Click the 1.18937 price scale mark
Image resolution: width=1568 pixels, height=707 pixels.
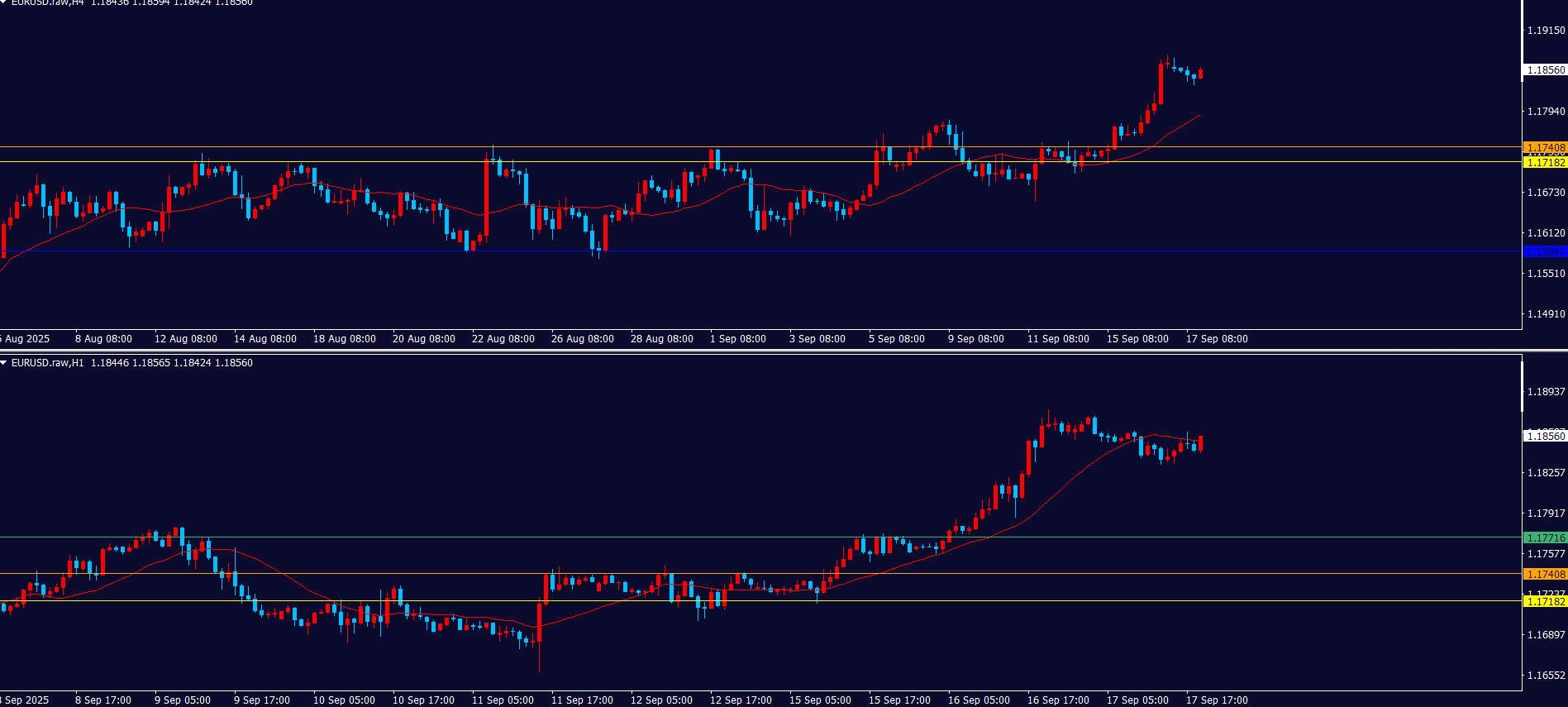coord(1545,392)
